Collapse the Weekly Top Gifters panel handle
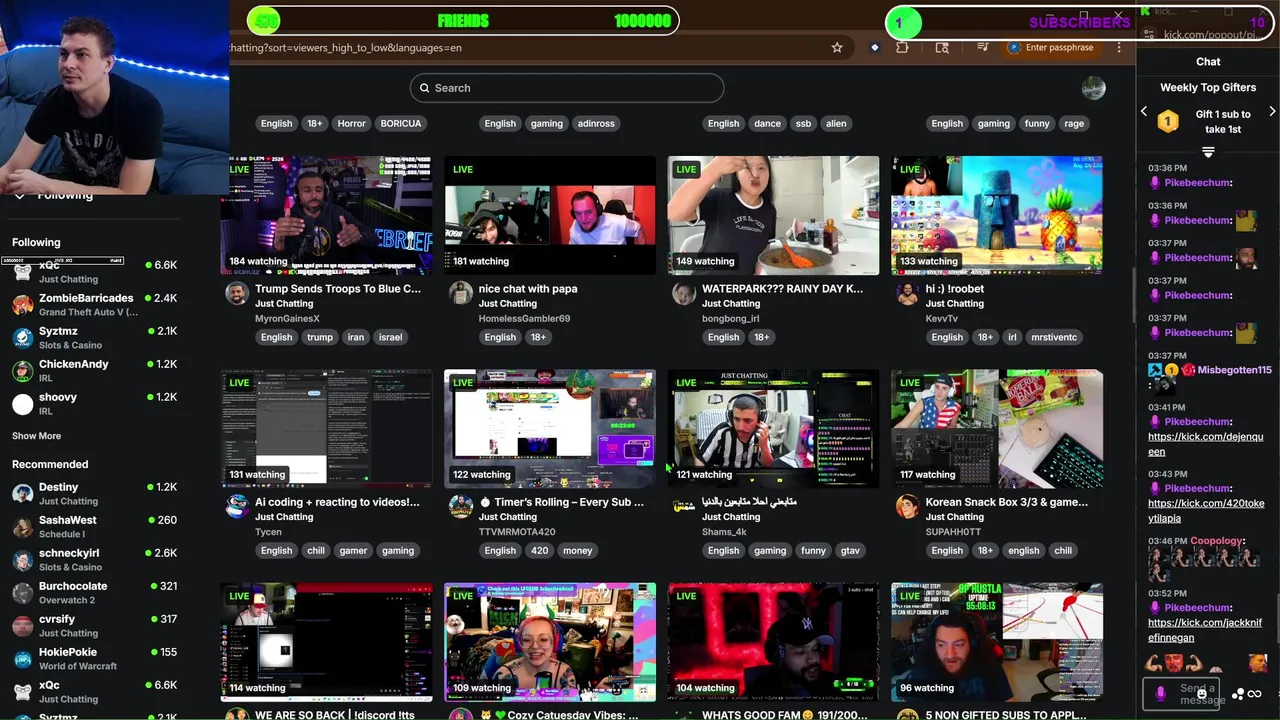 point(1208,152)
